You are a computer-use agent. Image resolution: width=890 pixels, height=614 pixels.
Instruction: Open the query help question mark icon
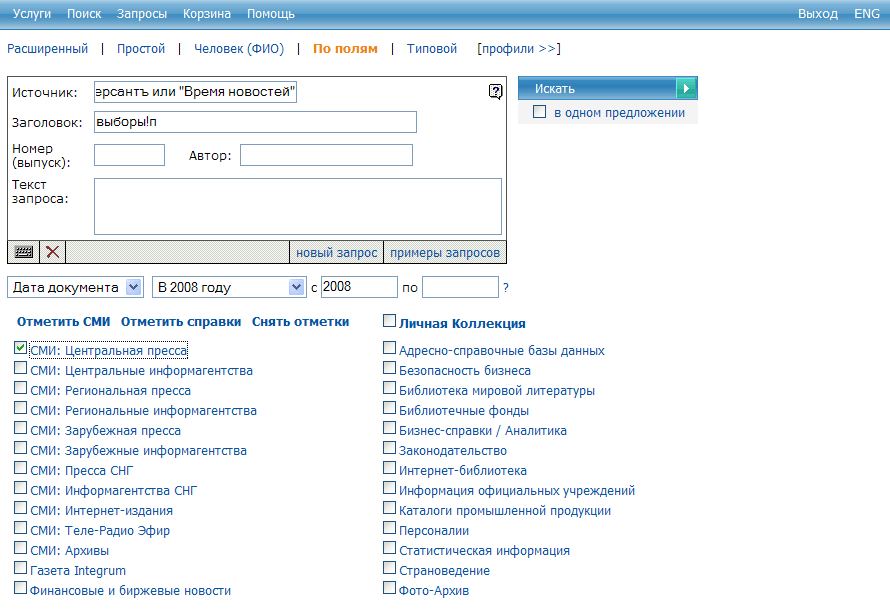click(495, 92)
